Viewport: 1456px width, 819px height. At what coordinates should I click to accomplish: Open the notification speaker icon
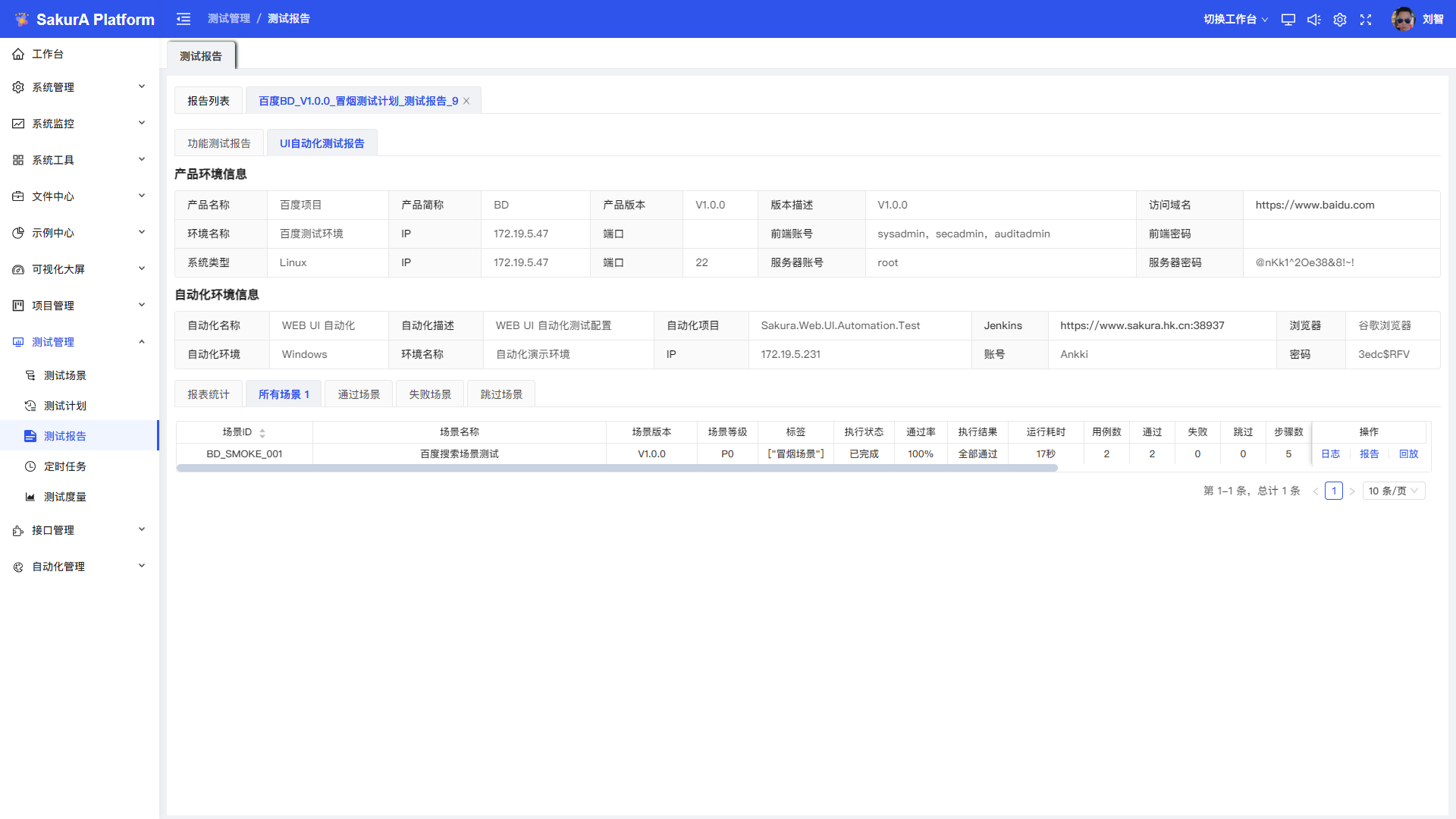point(1314,20)
